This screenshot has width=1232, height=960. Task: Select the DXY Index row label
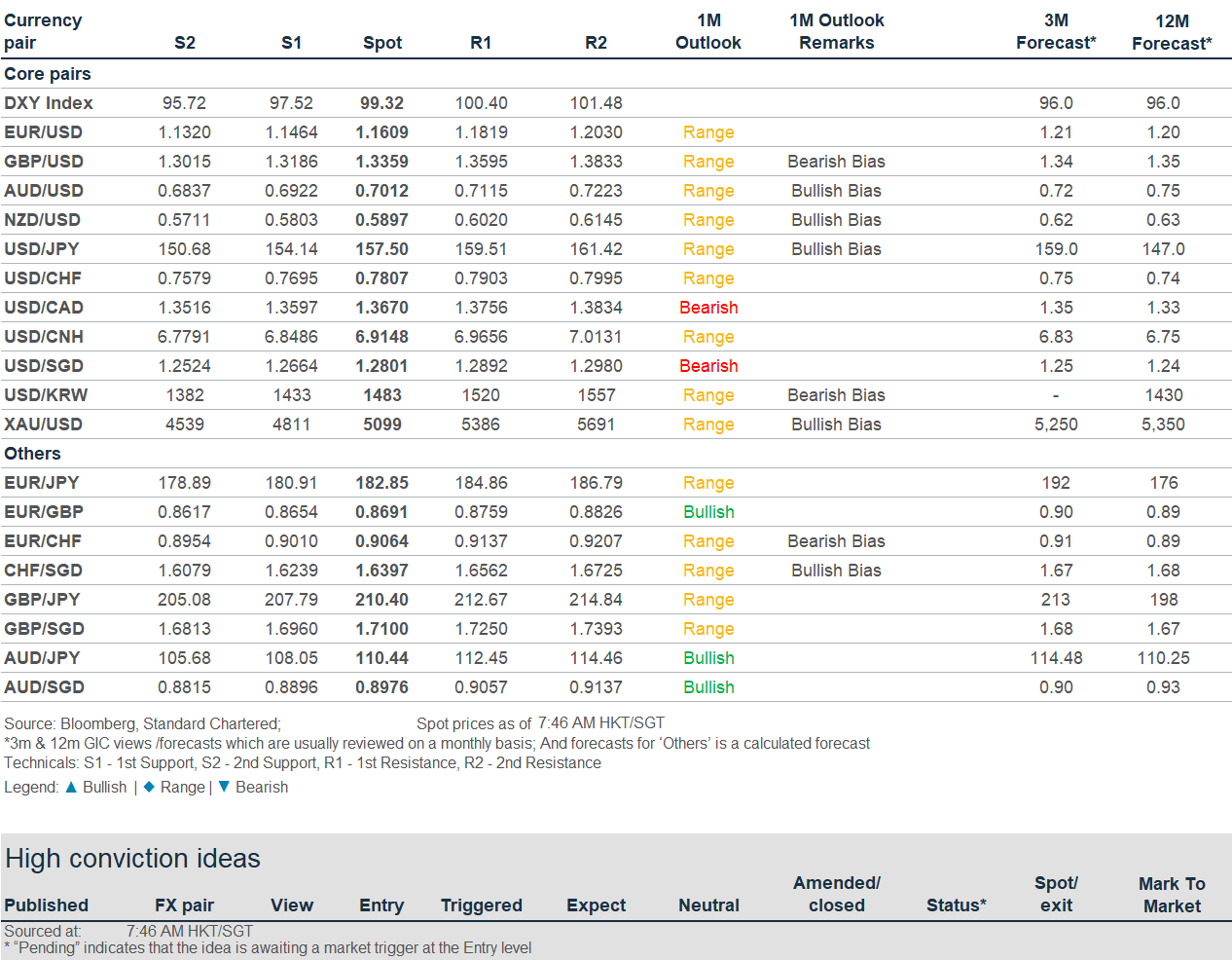click(49, 103)
